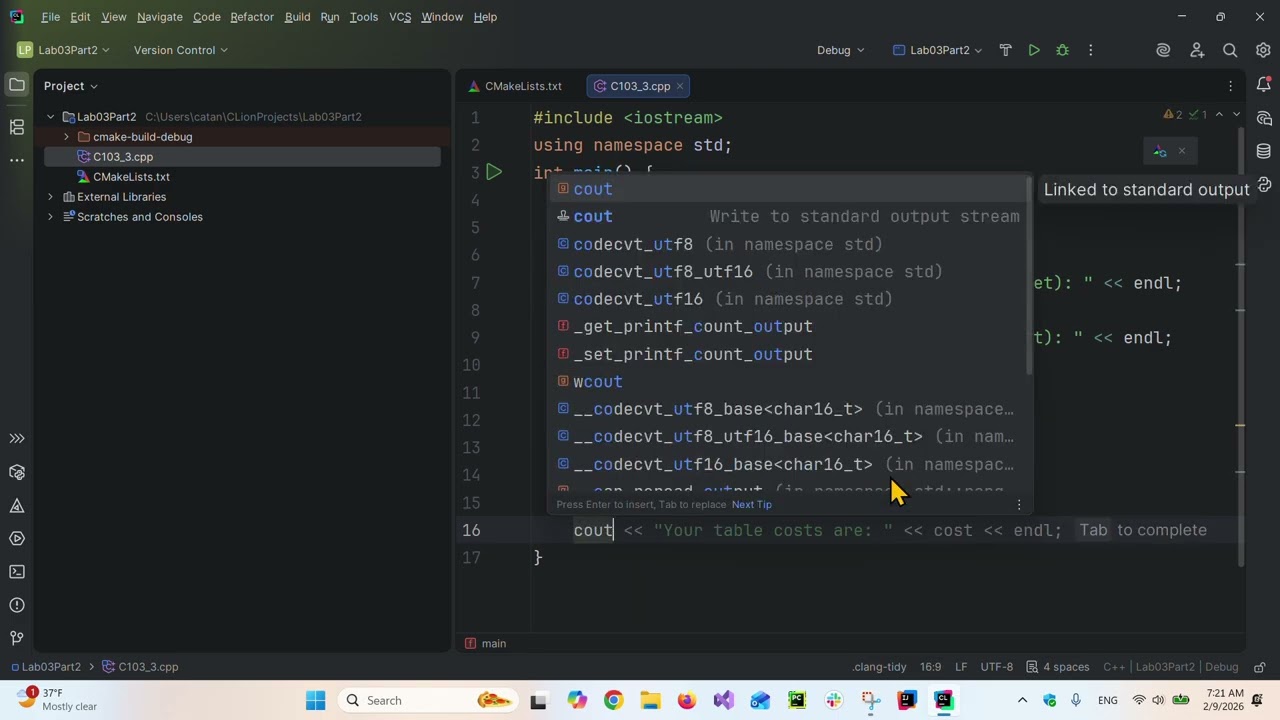Open editor tab options vertical dots

[x=1230, y=86]
